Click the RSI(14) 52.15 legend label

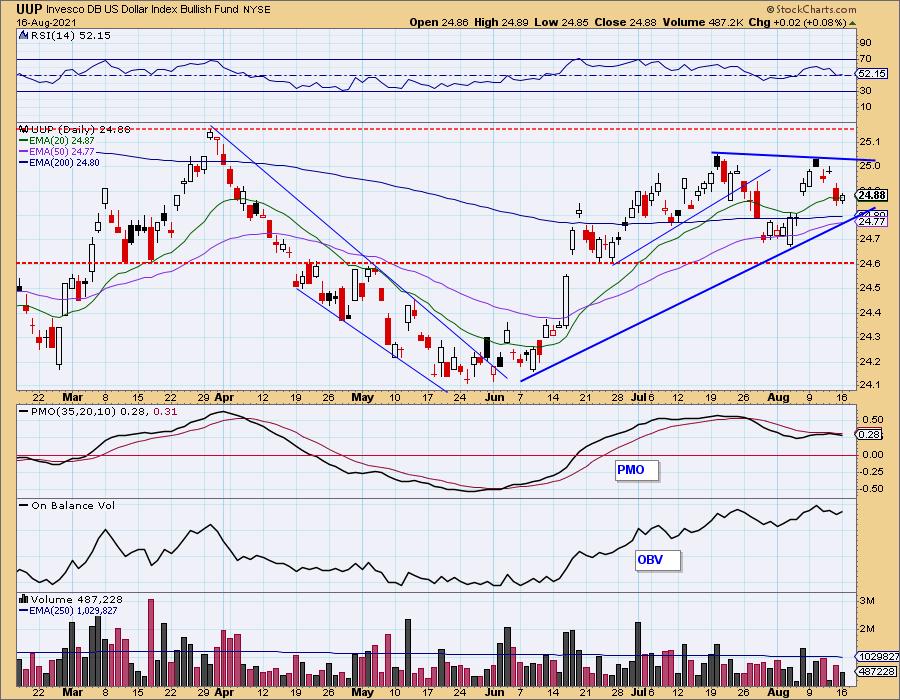(x=71, y=35)
